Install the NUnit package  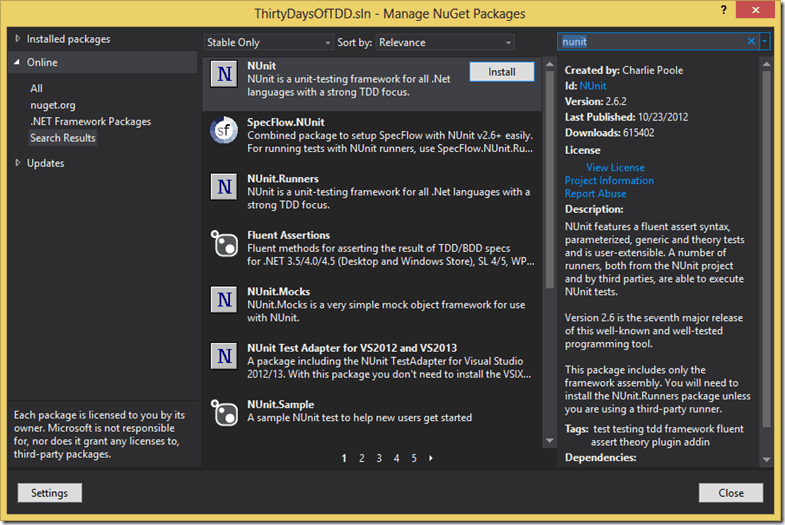click(x=502, y=72)
